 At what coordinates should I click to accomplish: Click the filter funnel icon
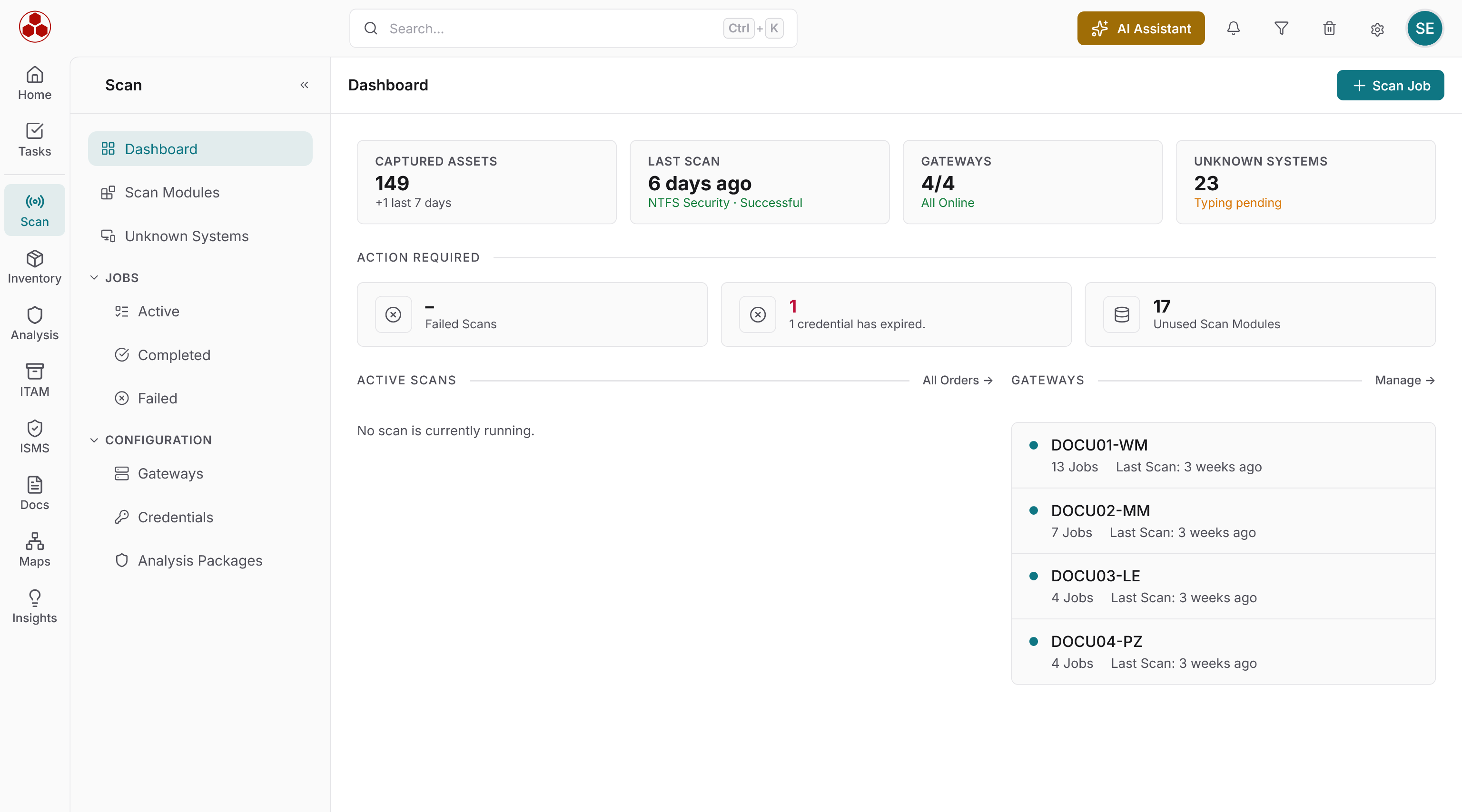(x=1281, y=29)
